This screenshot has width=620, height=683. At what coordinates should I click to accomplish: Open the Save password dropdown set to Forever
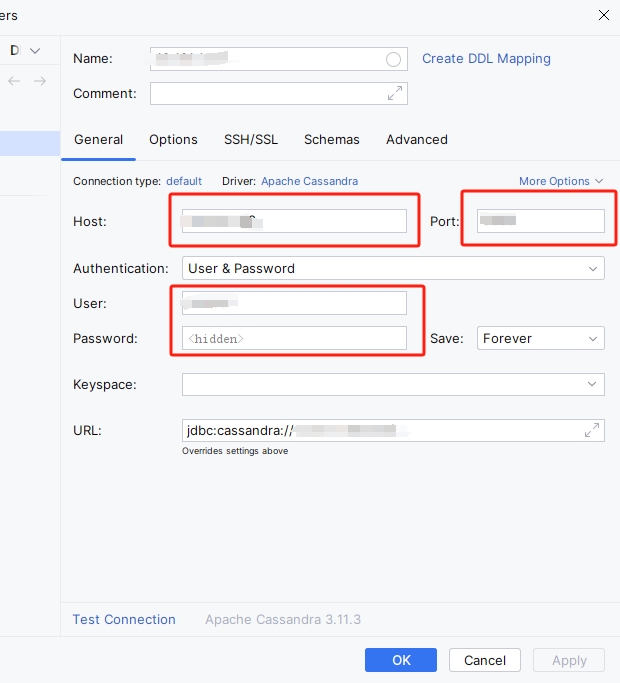click(x=540, y=338)
